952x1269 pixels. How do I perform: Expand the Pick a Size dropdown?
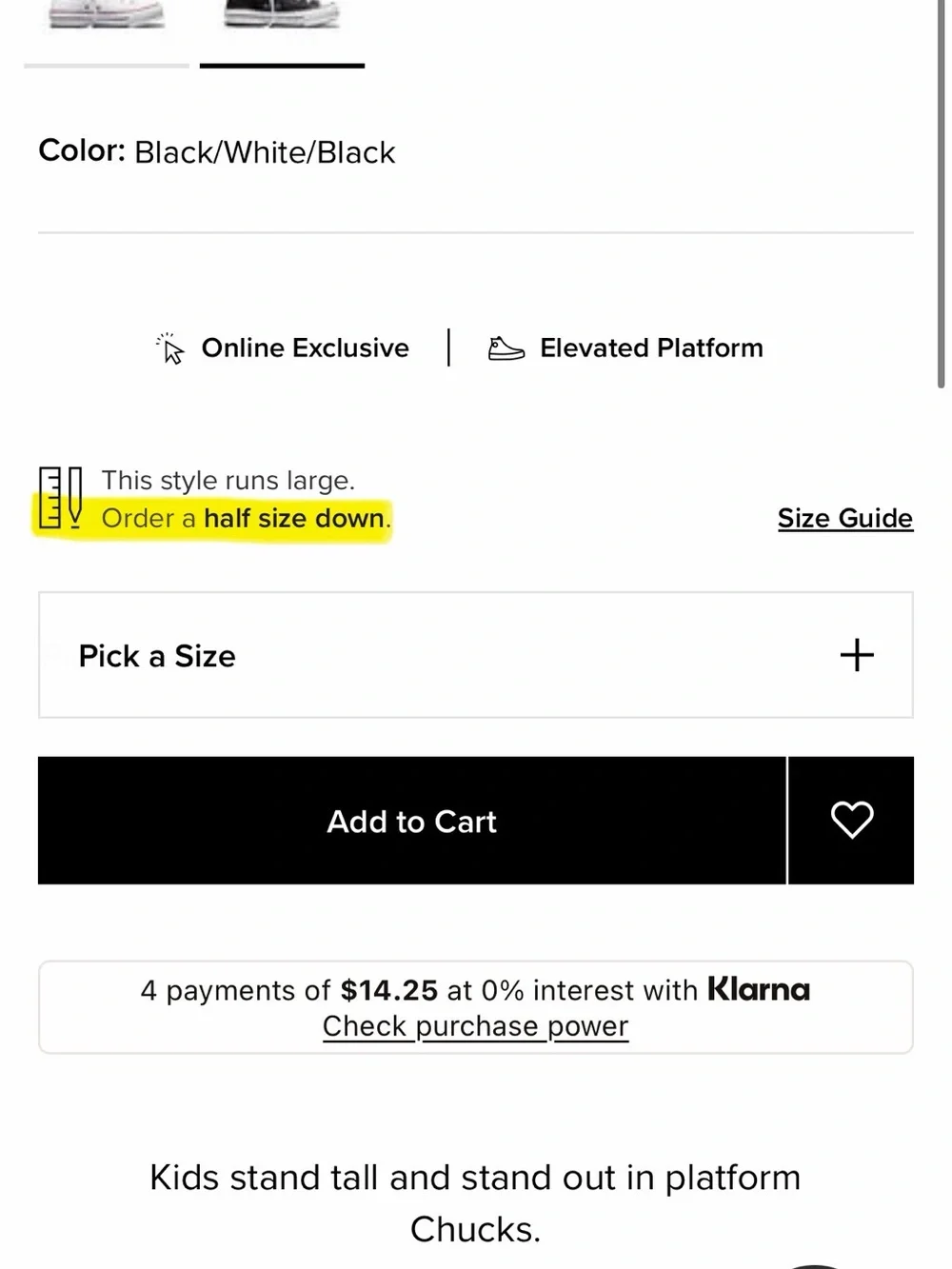pos(476,655)
